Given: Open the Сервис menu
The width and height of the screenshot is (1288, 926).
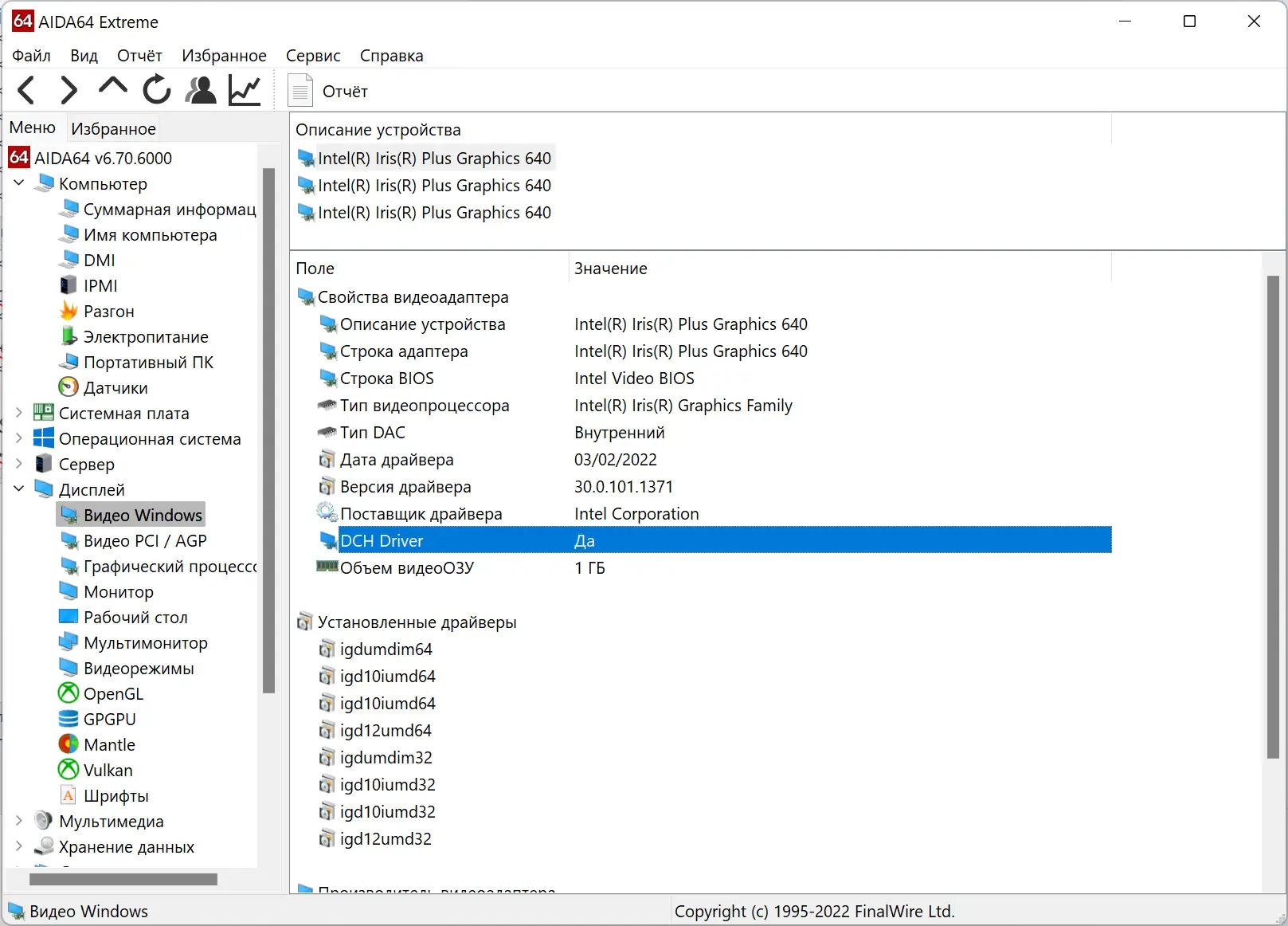Looking at the screenshot, I should [x=313, y=56].
